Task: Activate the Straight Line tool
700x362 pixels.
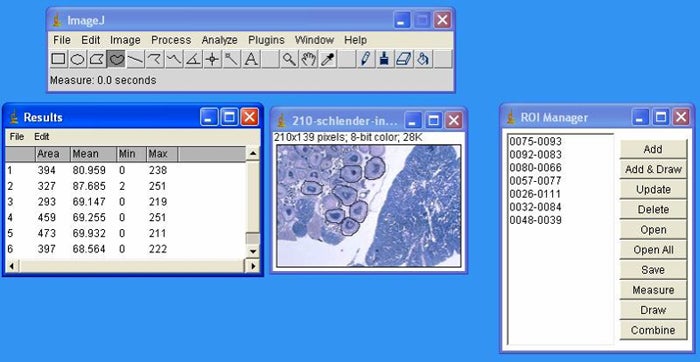Action: pos(135,59)
